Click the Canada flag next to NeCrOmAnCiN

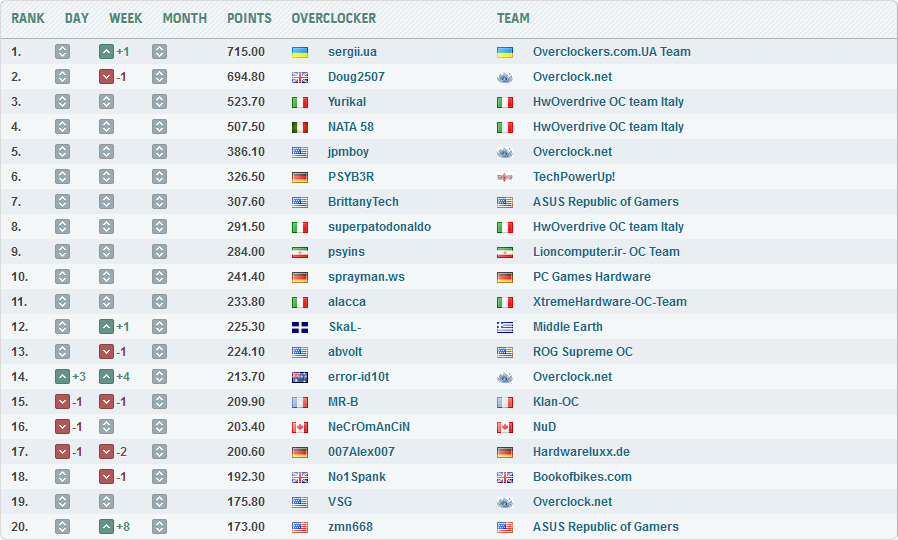coord(299,427)
